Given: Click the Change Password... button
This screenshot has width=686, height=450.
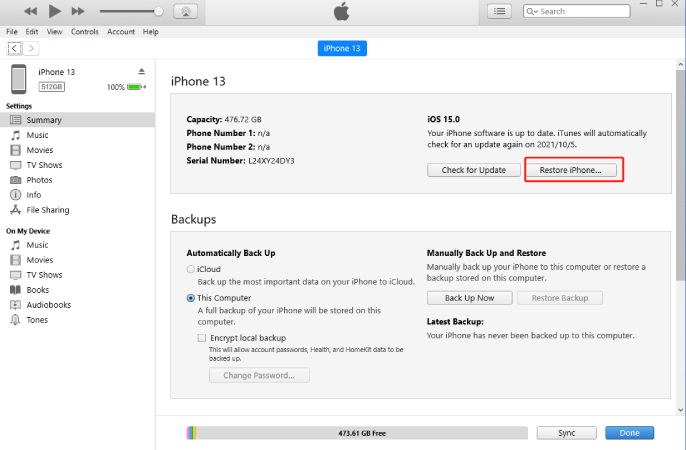Looking at the screenshot, I should (259, 375).
